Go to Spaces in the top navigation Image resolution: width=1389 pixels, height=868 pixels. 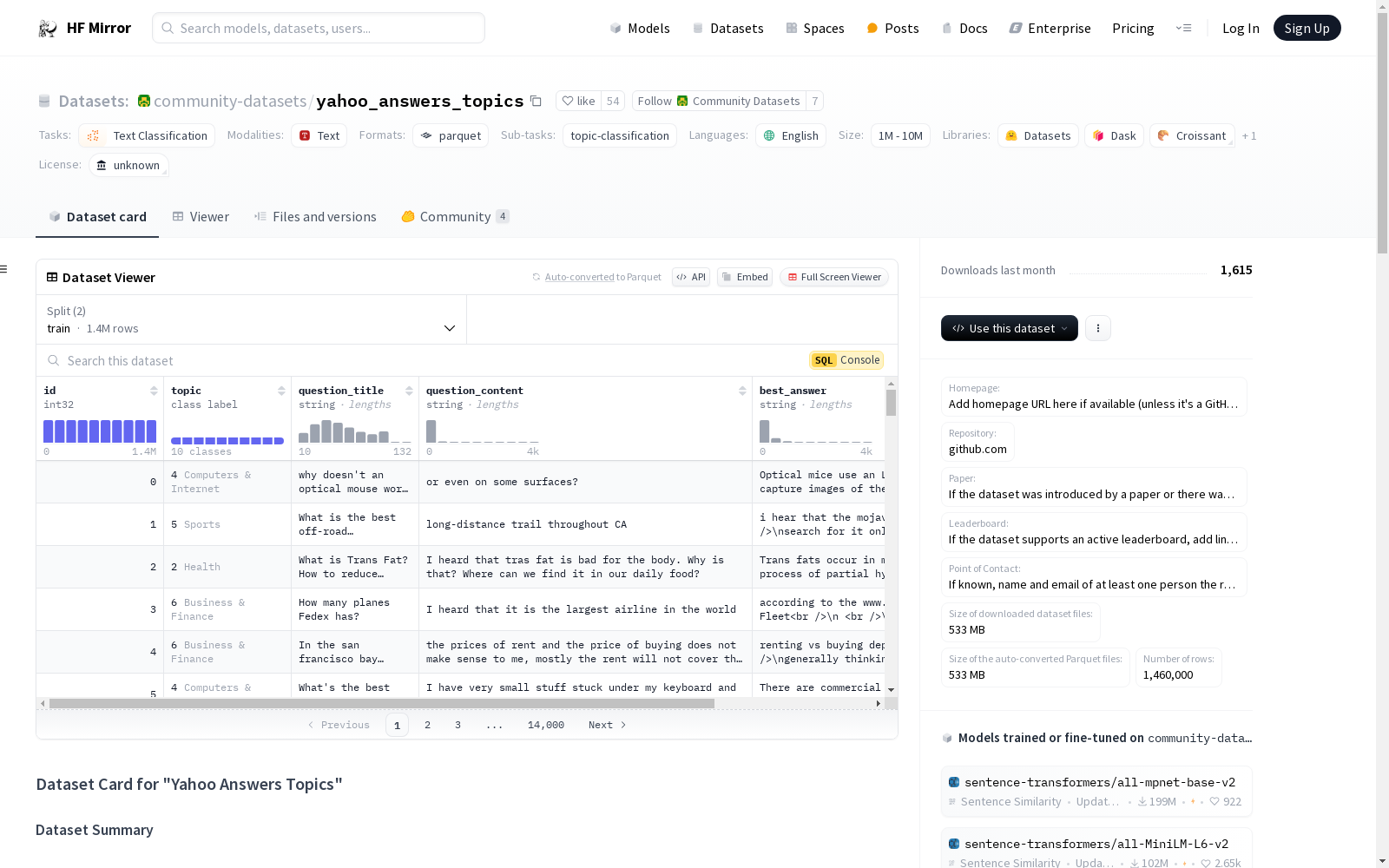pos(815,28)
